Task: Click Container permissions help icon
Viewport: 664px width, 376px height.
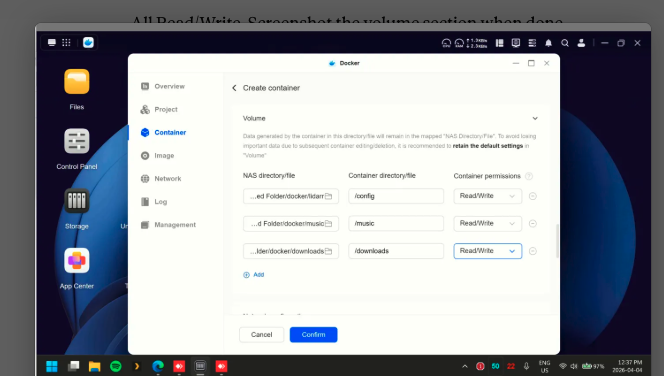Action: pyautogui.click(x=529, y=176)
